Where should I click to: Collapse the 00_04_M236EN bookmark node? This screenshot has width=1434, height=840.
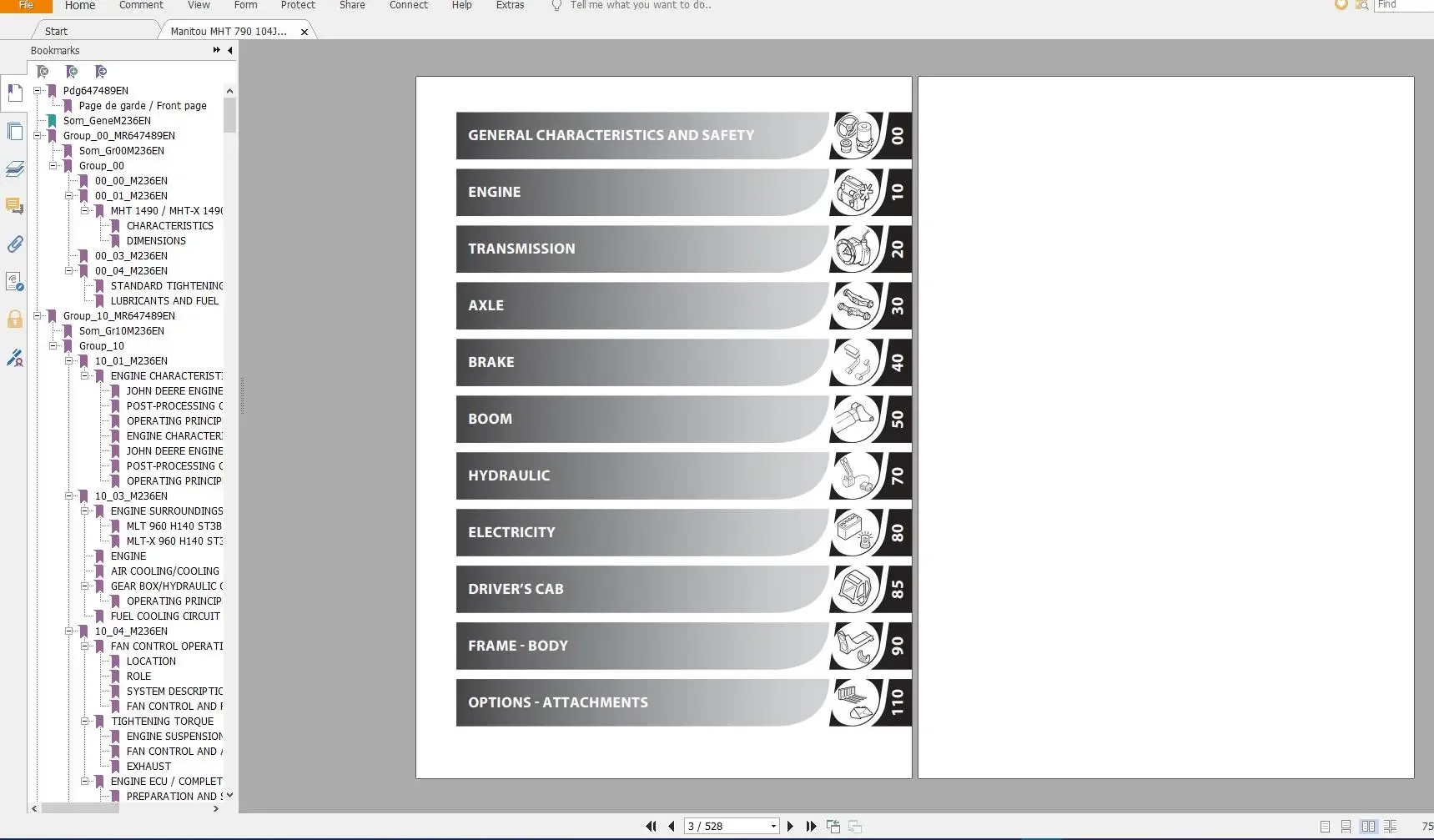click(69, 270)
